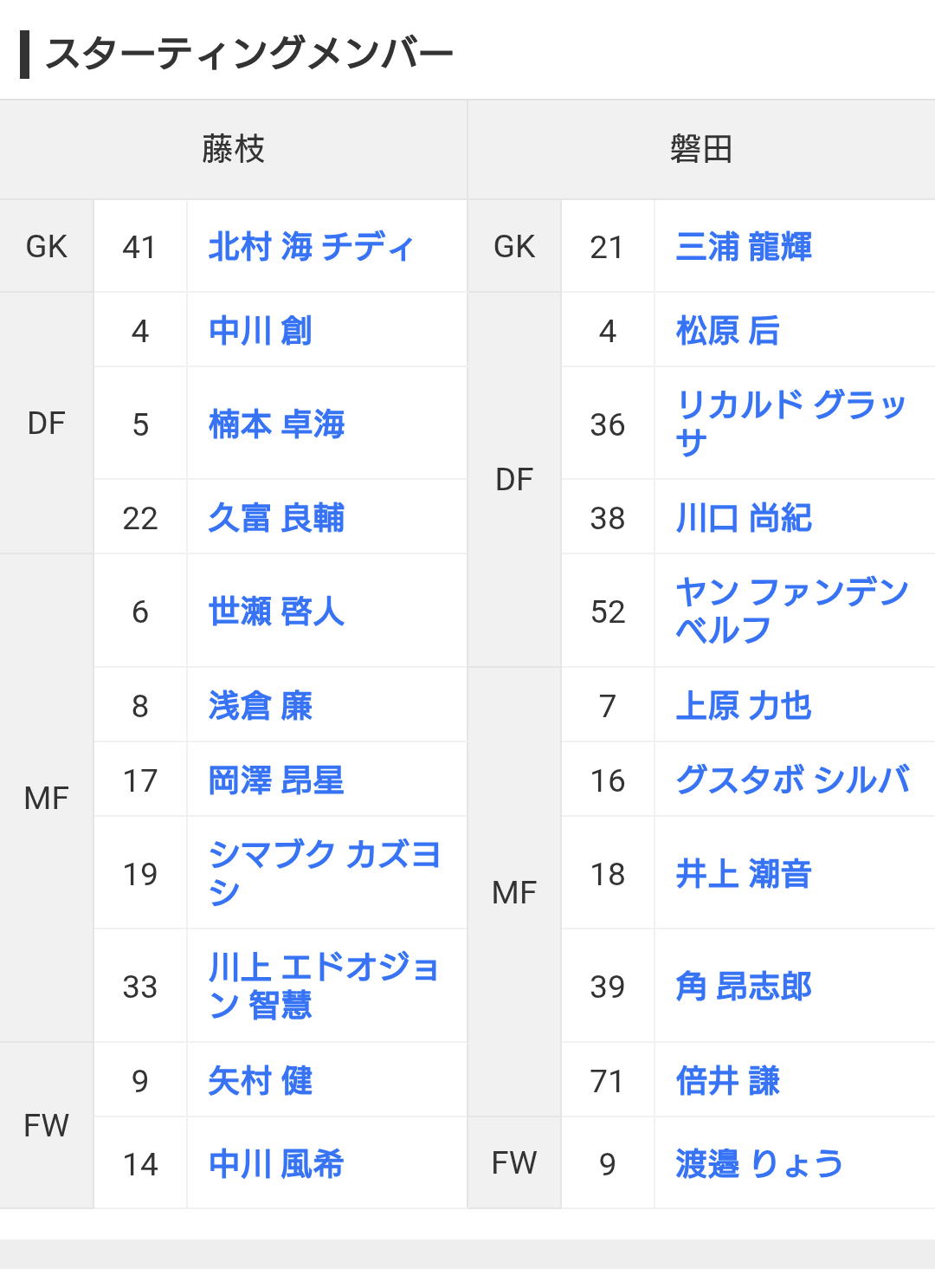
Task: Open player page for 久富 良輔
Action: tap(277, 518)
